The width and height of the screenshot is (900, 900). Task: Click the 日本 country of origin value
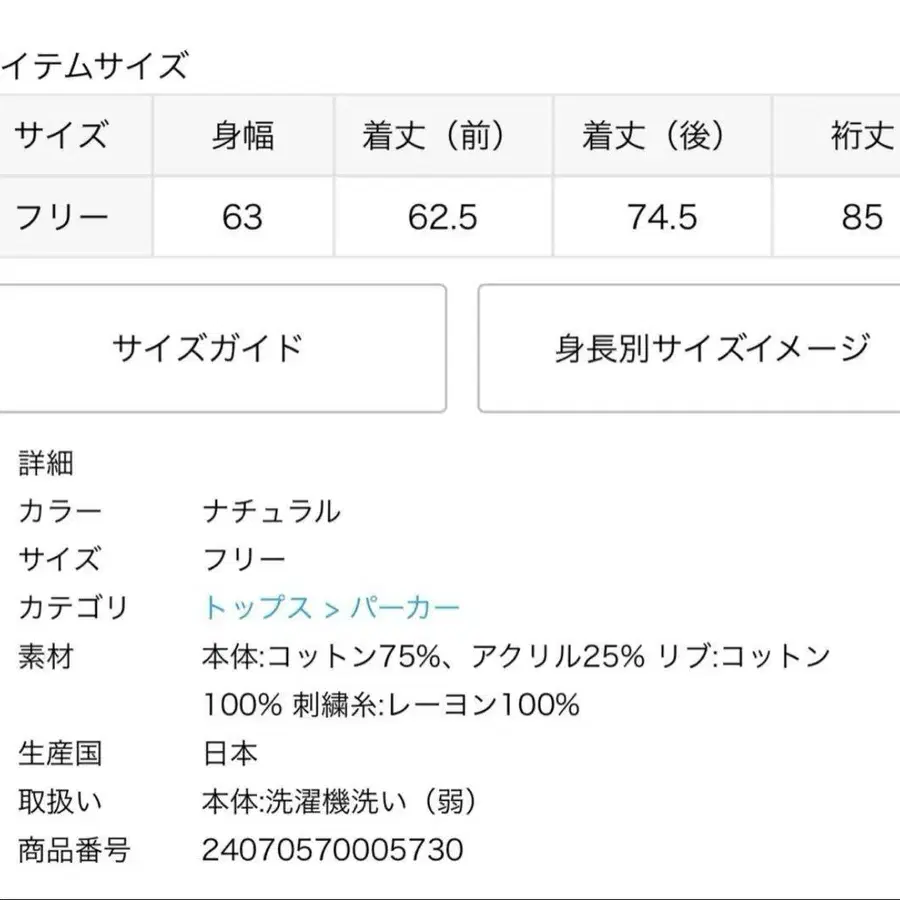pyautogui.click(x=230, y=753)
